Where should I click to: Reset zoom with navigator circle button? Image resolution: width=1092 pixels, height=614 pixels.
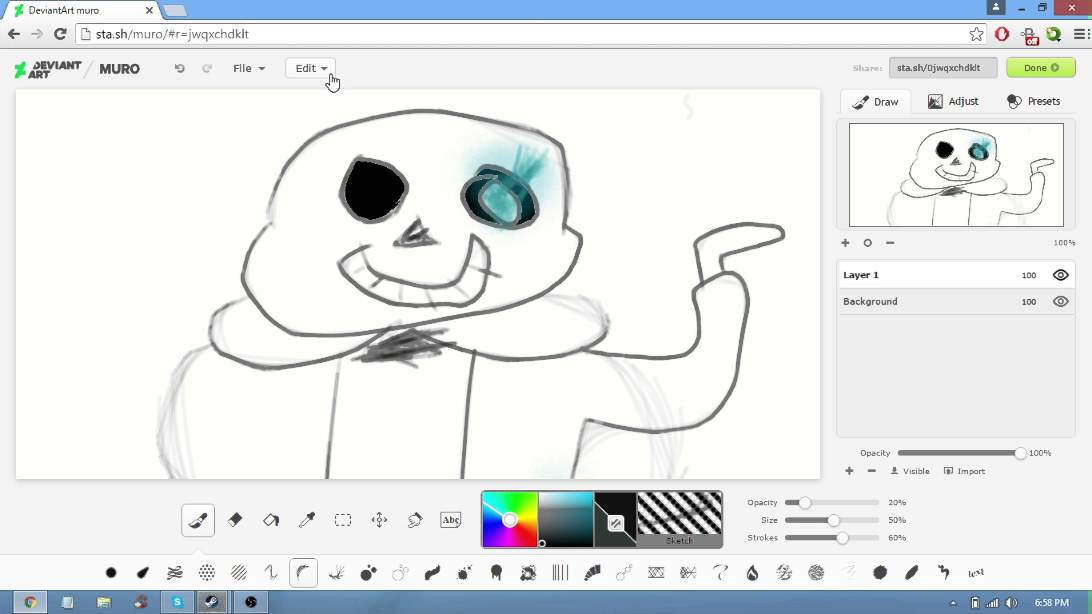tap(867, 243)
